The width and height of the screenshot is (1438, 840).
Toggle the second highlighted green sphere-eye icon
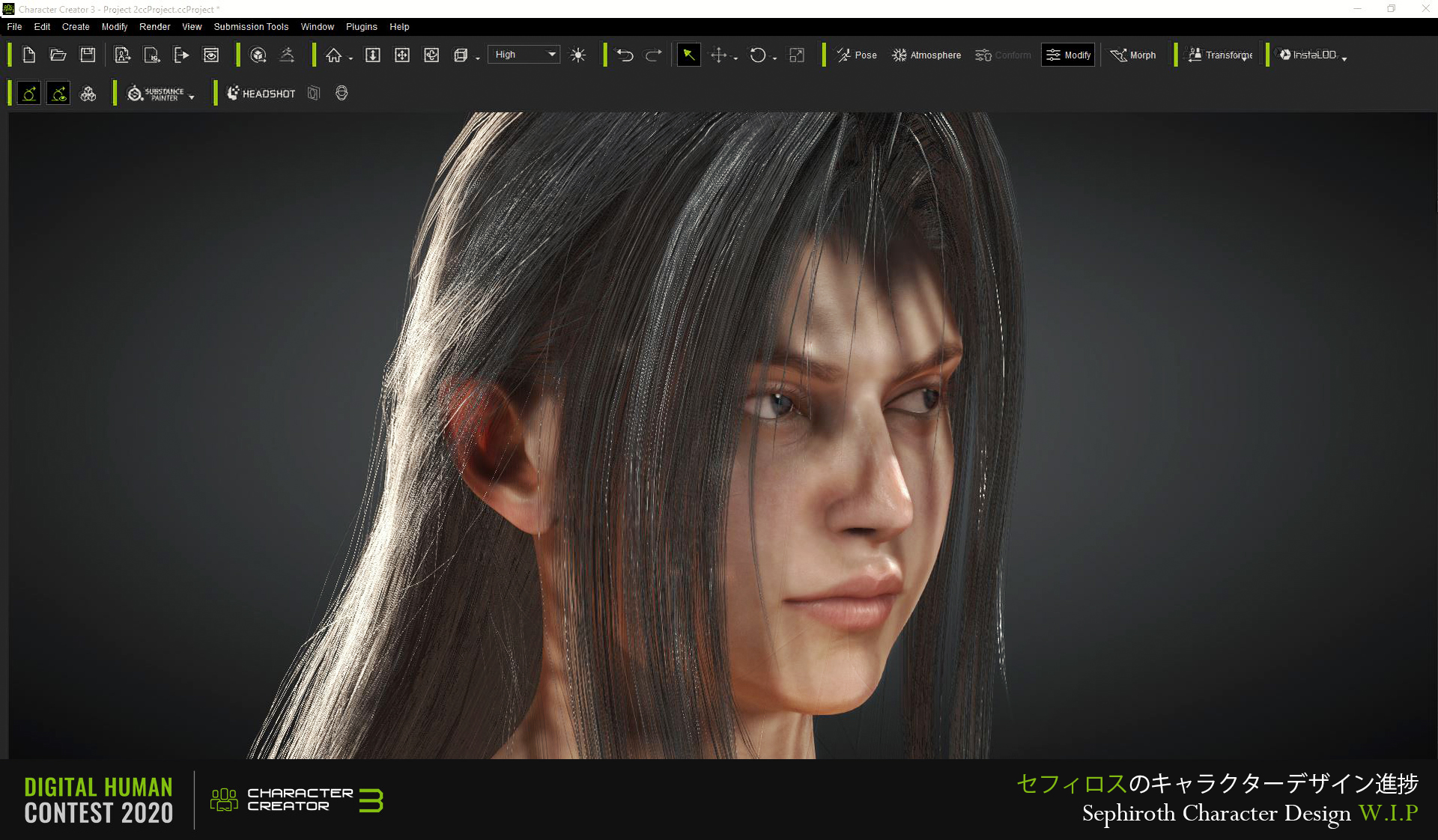tap(58, 93)
